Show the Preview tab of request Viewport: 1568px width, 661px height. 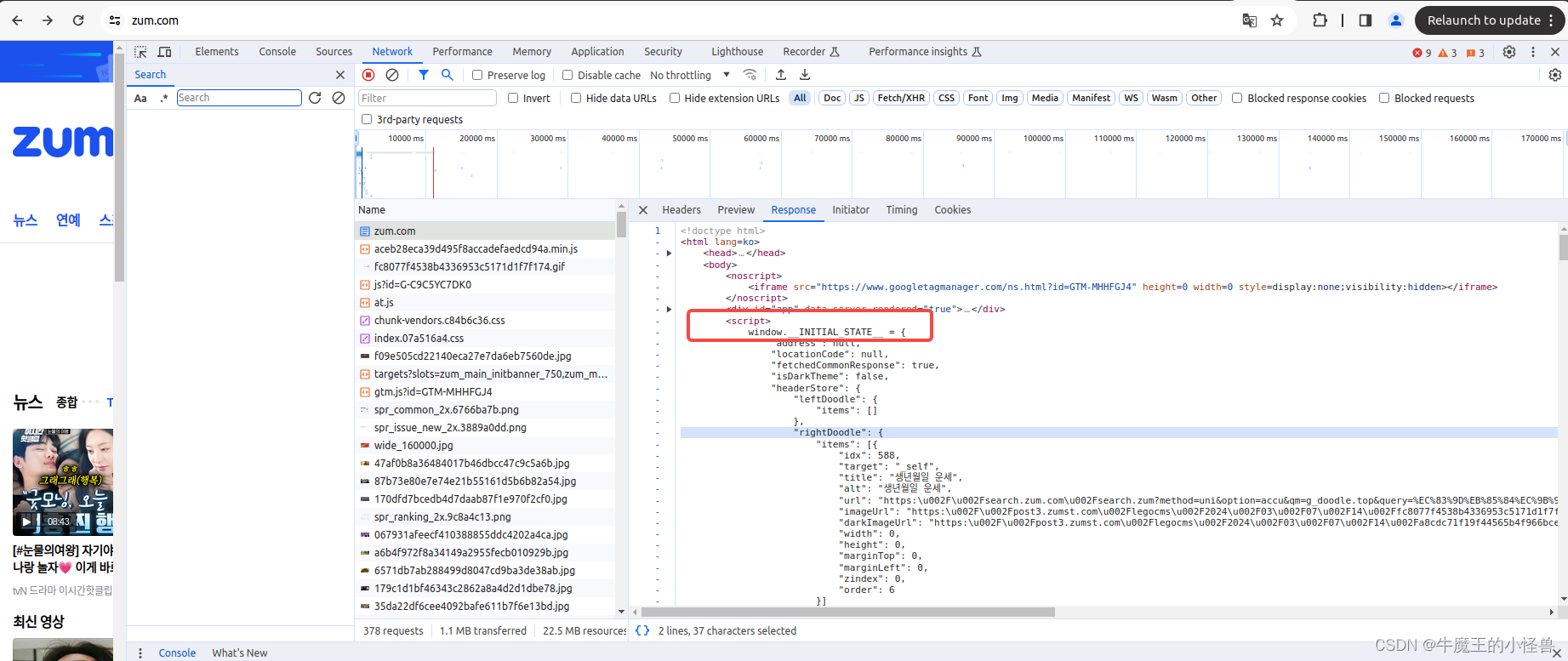click(x=736, y=210)
